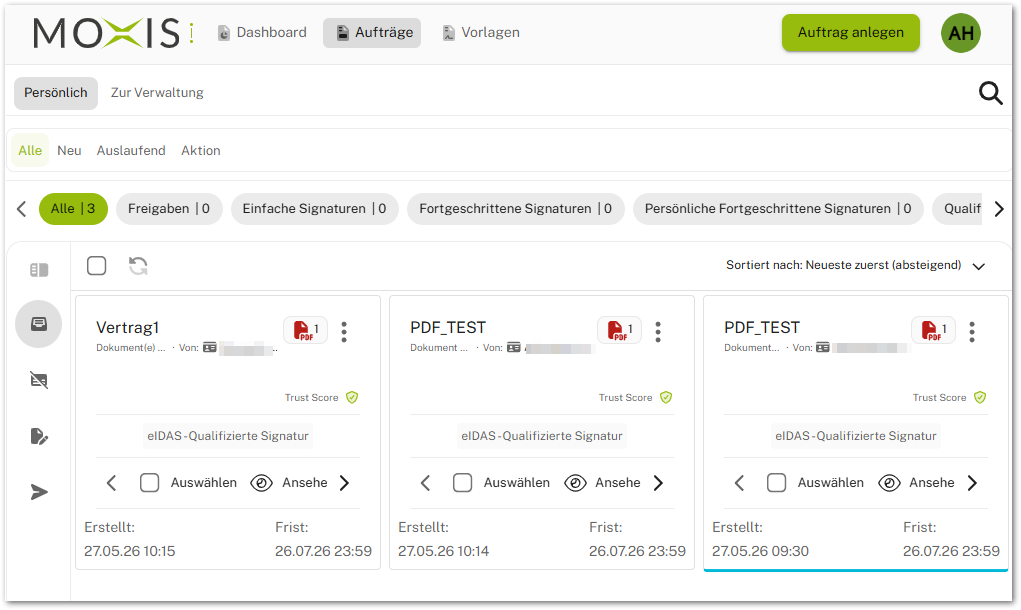Open the Sortiert nach dropdown
The image size is (1021, 610).
coord(855,266)
